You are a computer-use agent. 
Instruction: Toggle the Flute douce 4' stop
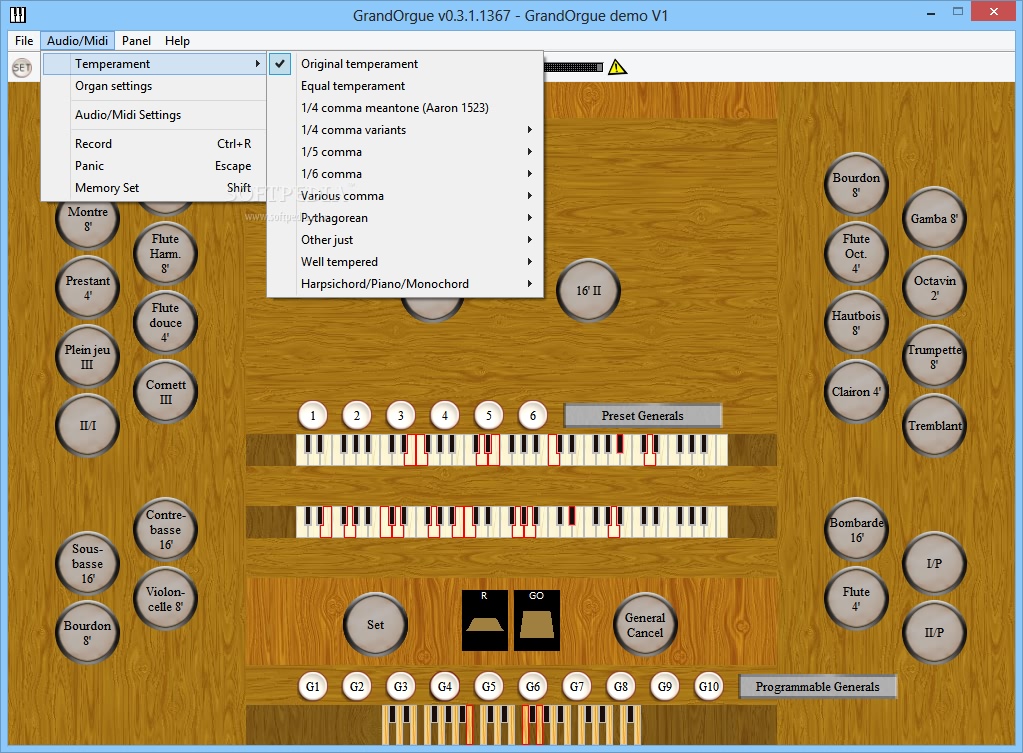(165, 322)
